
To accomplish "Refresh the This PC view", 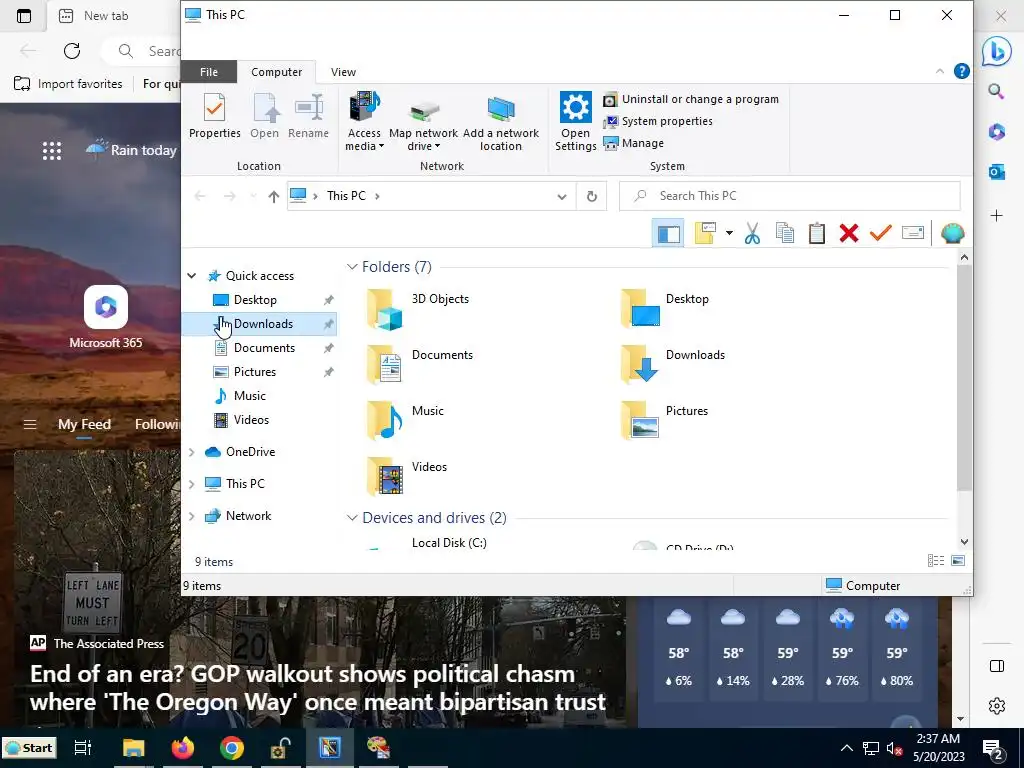I will [592, 196].
